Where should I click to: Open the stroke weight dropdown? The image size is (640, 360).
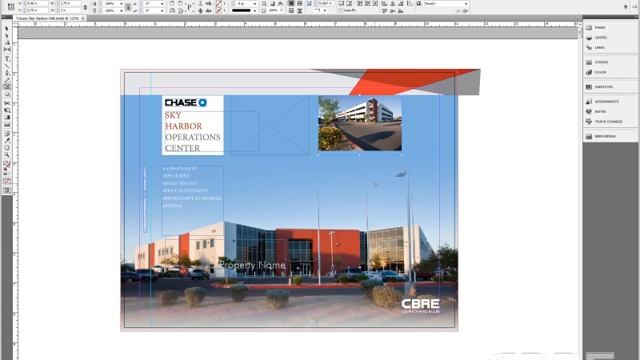coord(255,4)
